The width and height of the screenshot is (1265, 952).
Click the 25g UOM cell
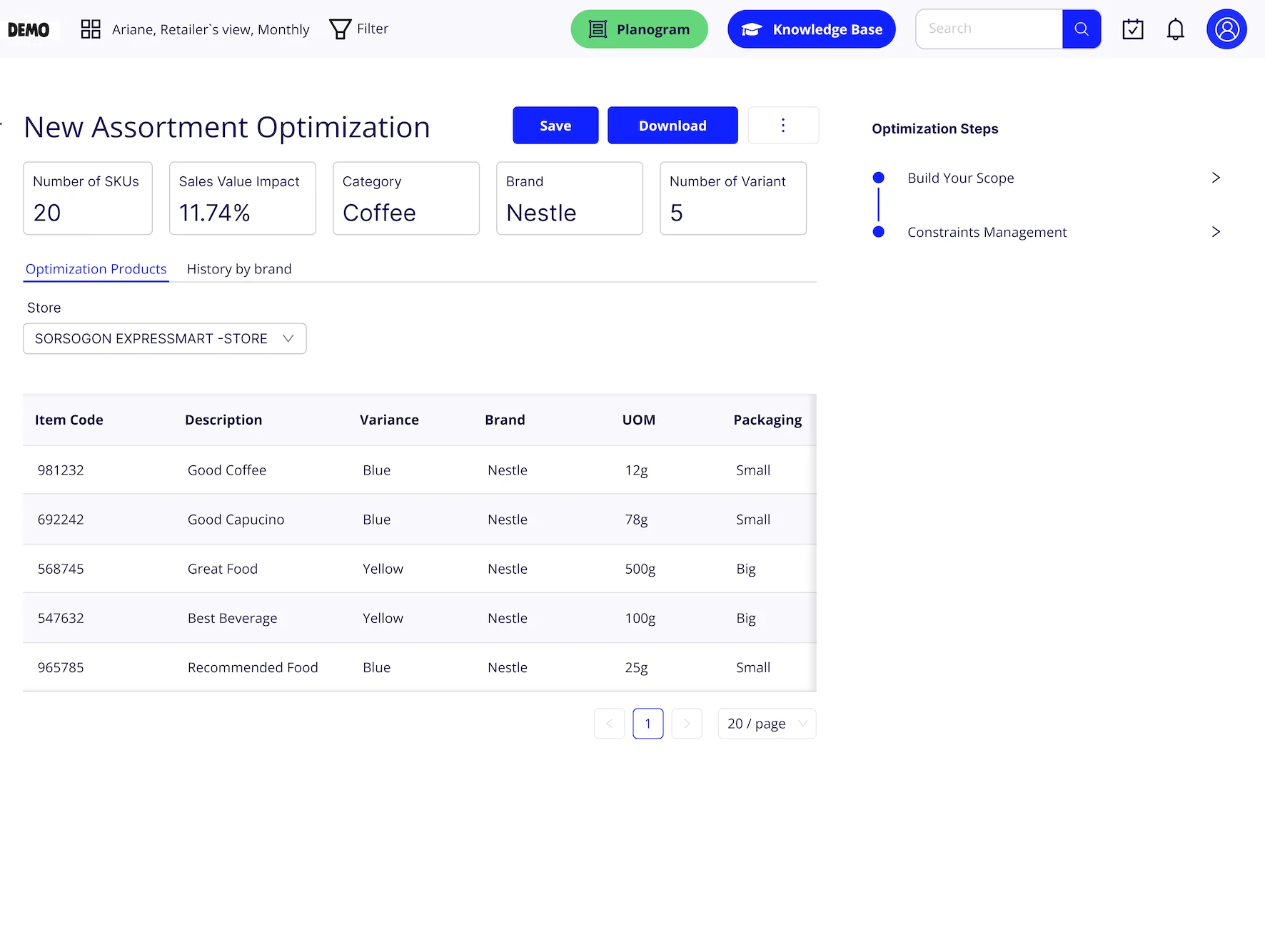coord(636,667)
